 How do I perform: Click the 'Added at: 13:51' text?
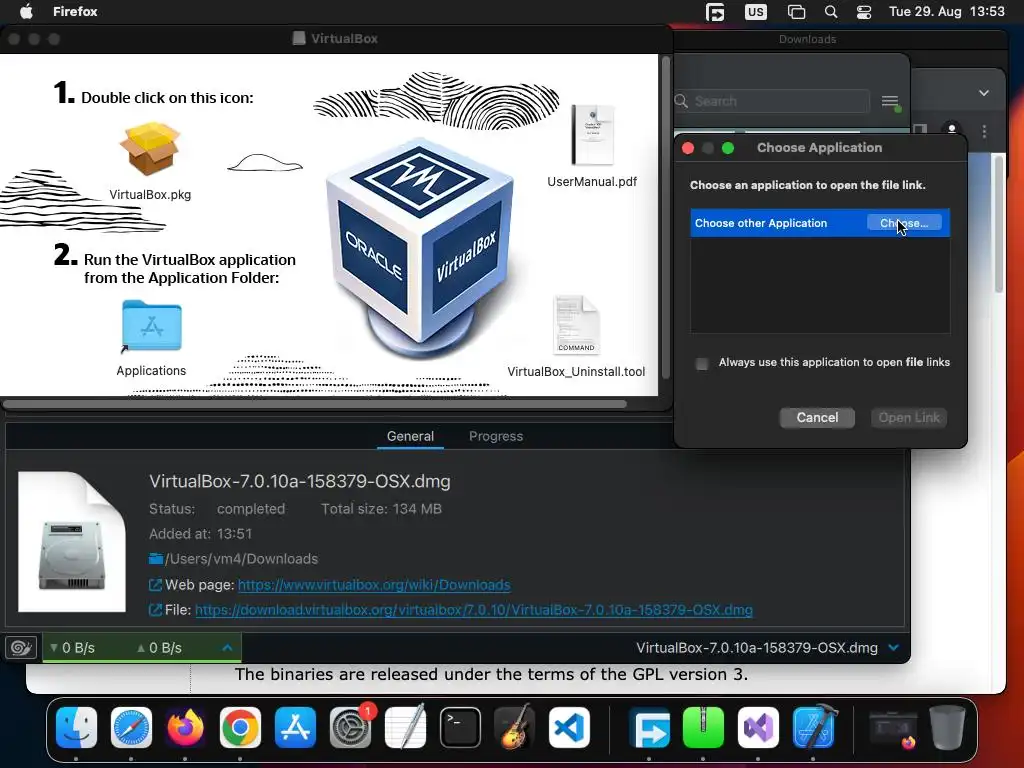[200, 534]
